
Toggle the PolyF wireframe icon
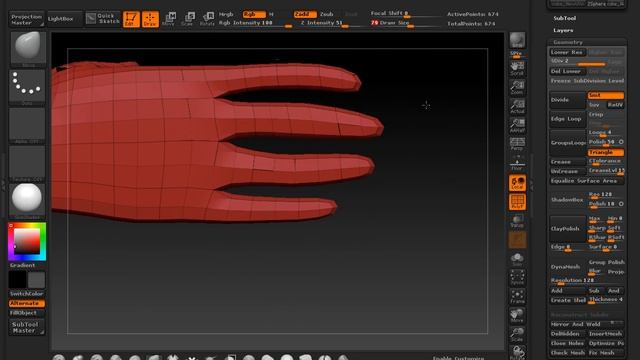click(517, 202)
